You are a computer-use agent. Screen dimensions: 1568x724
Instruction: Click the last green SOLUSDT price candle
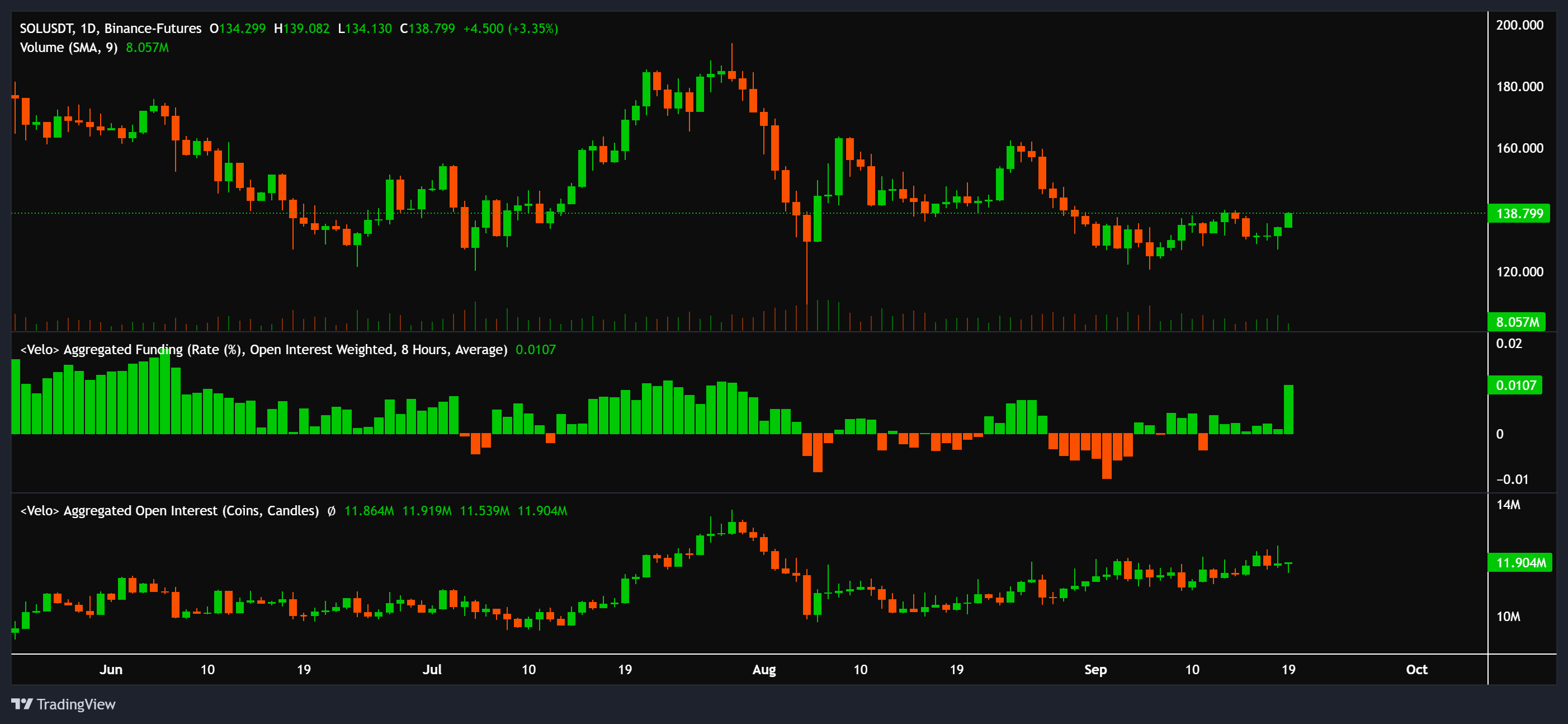coord(1288,220)
